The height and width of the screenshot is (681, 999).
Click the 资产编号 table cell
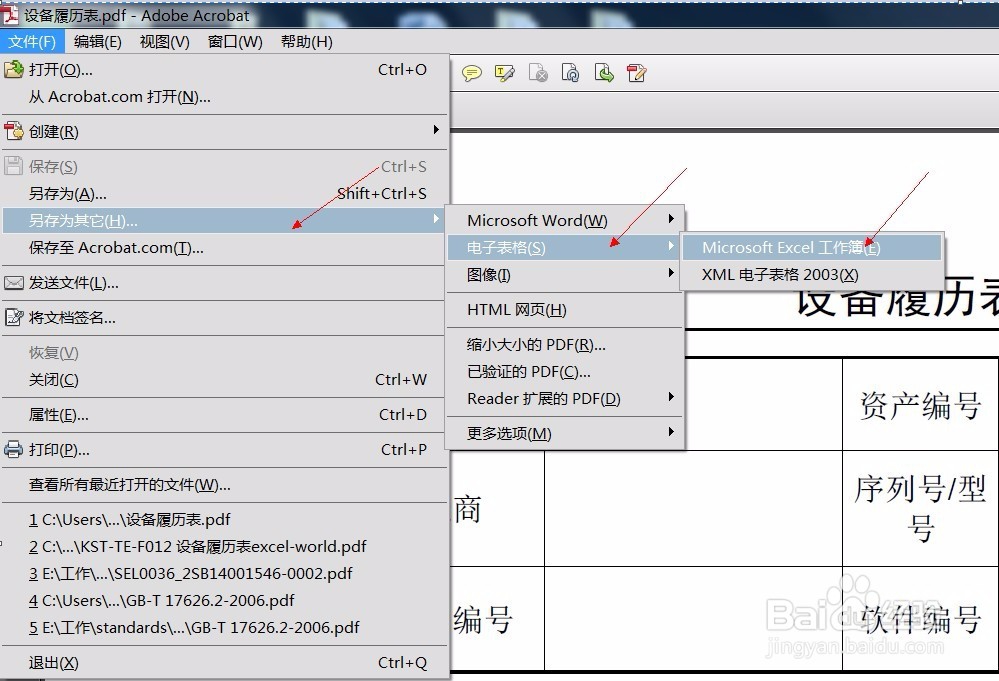(x=921, y=405)
